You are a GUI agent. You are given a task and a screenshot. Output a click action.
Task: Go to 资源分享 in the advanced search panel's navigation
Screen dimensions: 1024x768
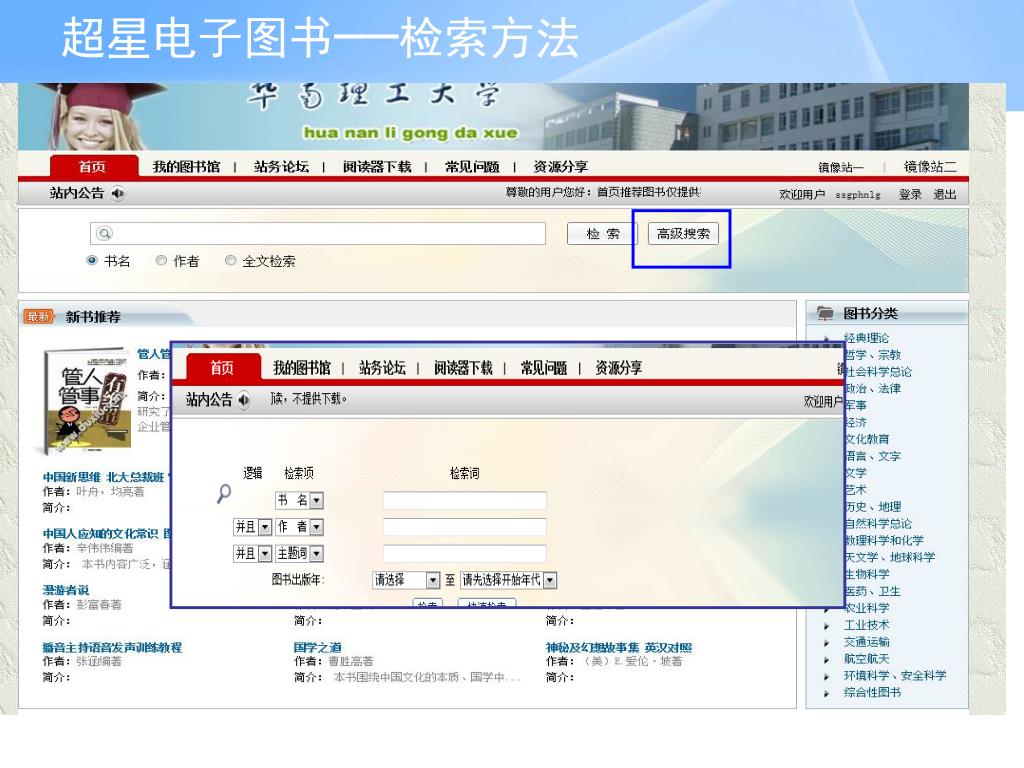[618, 368]
